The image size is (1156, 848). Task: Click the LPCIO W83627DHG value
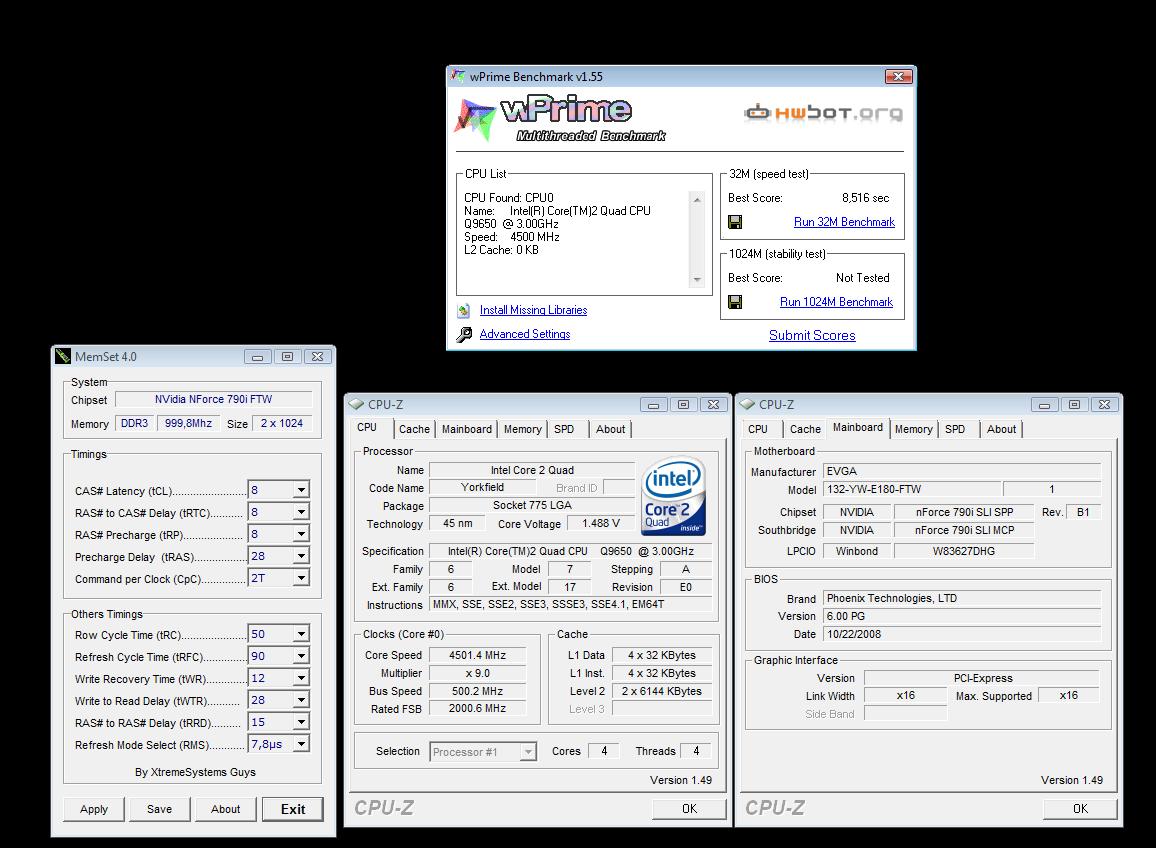(964, 551)
